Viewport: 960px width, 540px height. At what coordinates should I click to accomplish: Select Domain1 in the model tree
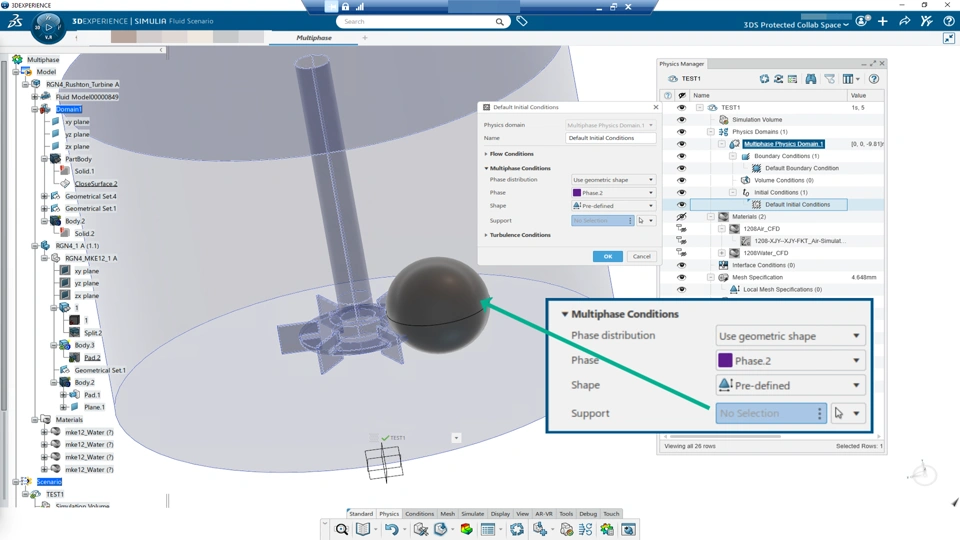69,110
